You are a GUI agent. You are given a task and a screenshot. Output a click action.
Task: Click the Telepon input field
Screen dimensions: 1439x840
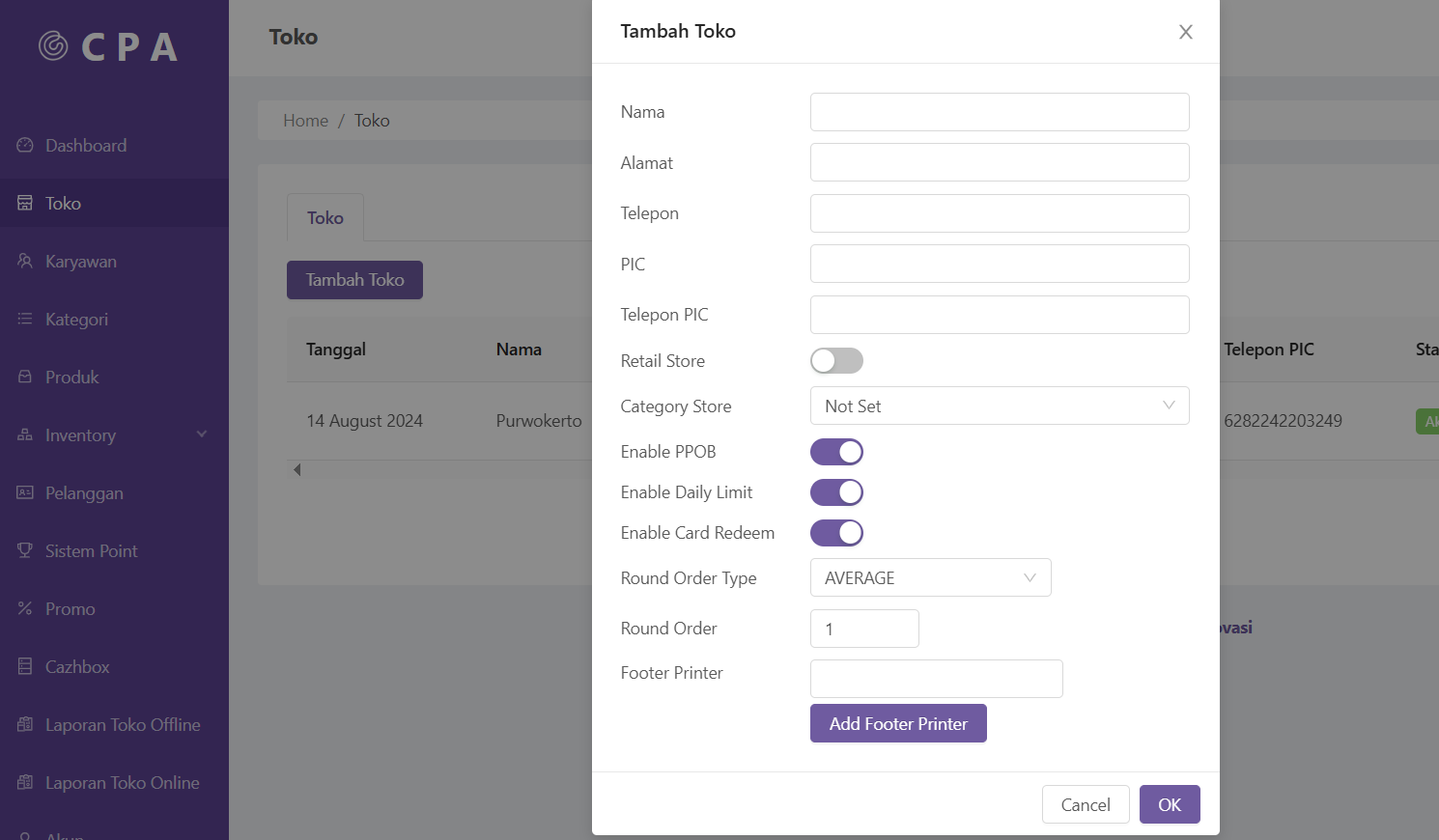pos(1000,213)
